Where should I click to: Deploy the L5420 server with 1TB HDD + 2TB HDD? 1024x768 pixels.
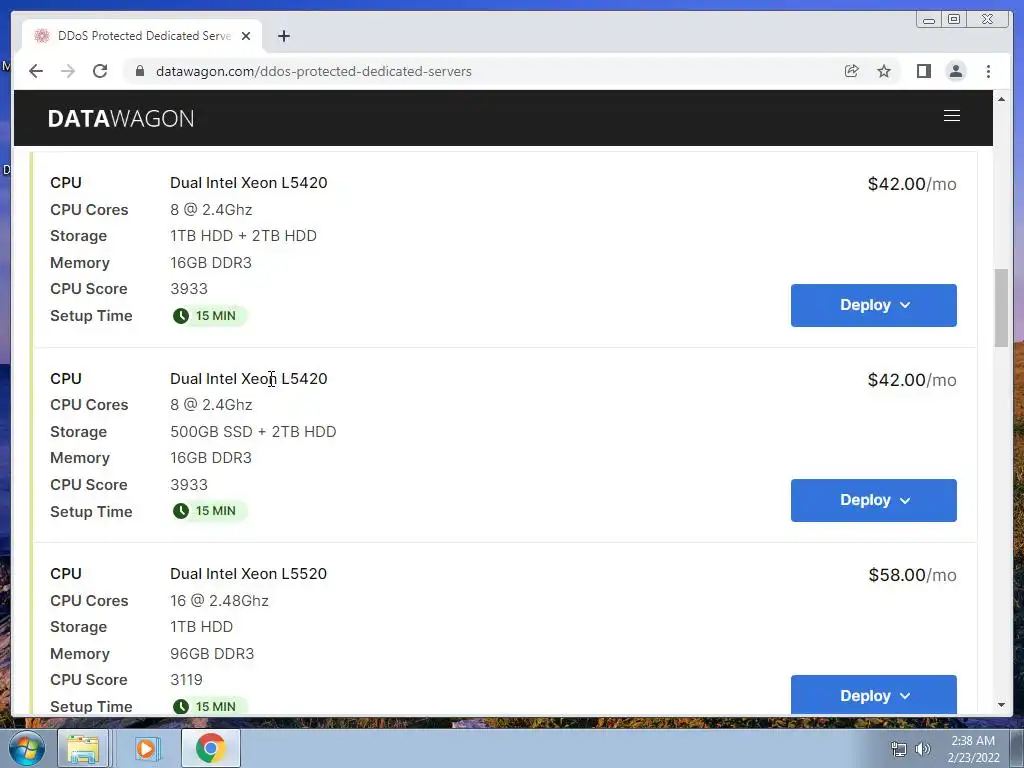[873, 305]
